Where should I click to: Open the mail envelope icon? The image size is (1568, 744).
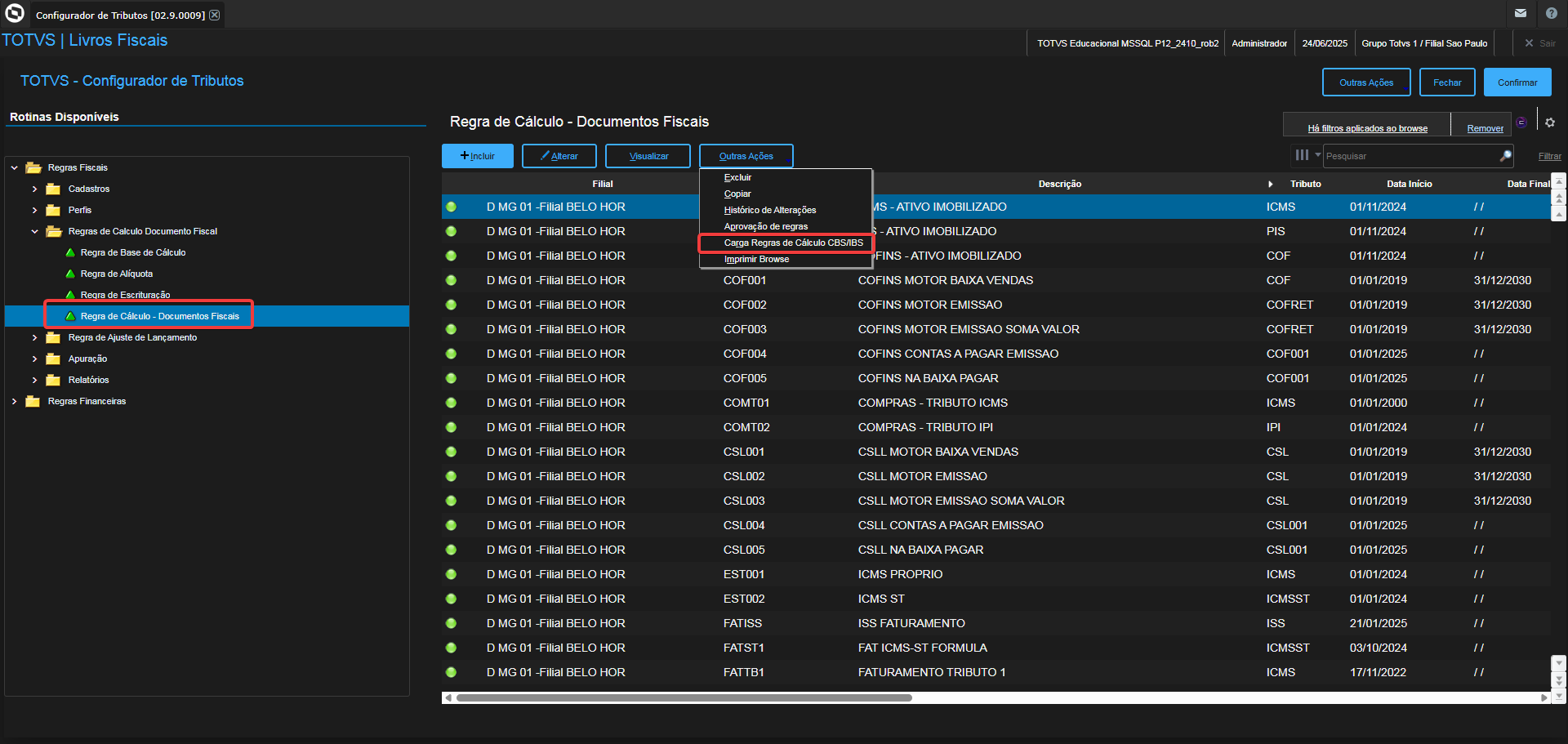tap(1521, 13)
